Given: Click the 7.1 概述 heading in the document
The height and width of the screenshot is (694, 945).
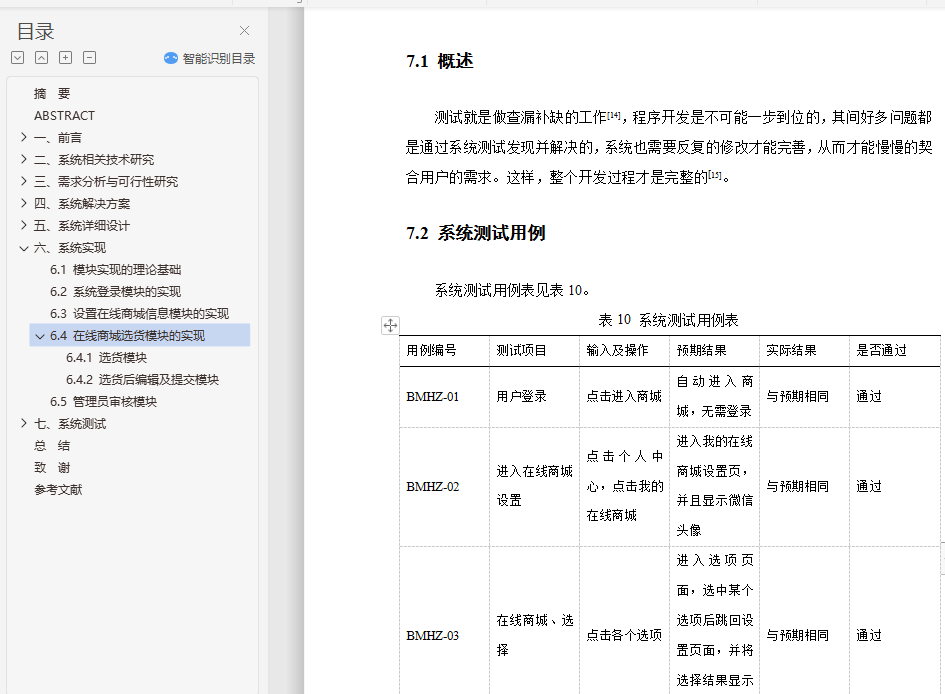Looking at the screenshot, I should coord(440,61).
